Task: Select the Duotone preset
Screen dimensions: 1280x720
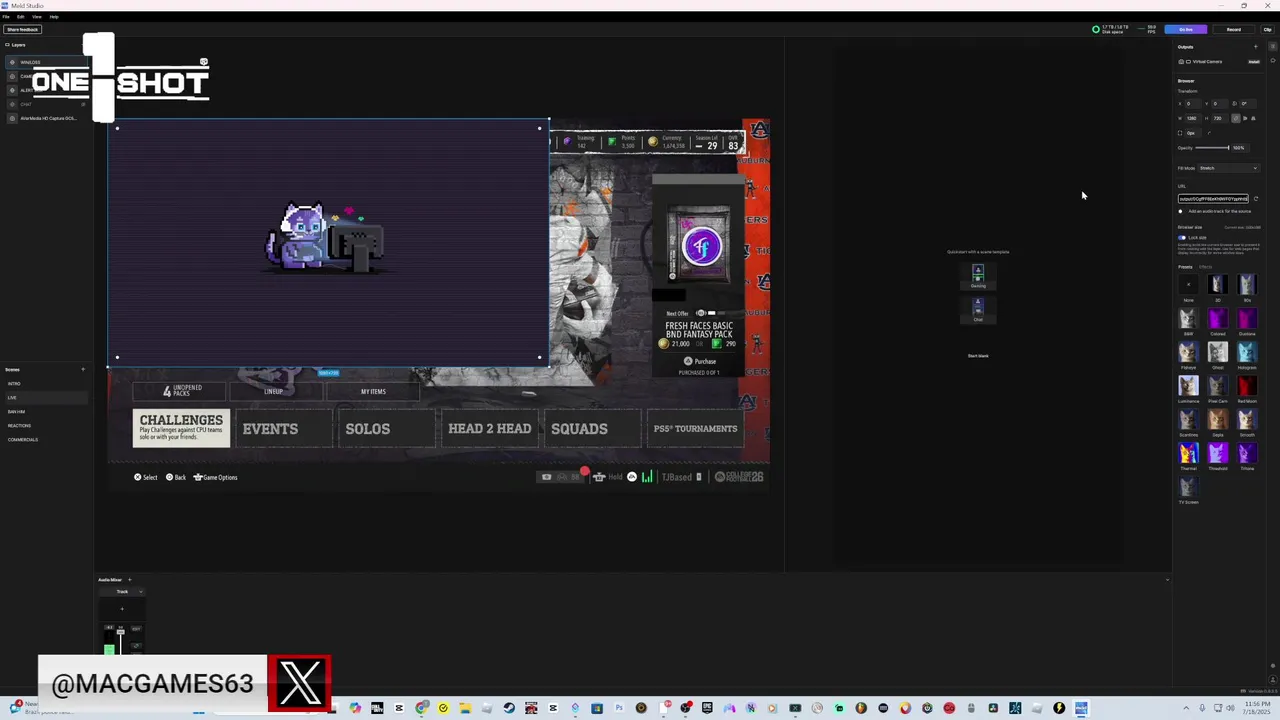Action: pyautogui.click(x=1247, y=319)
